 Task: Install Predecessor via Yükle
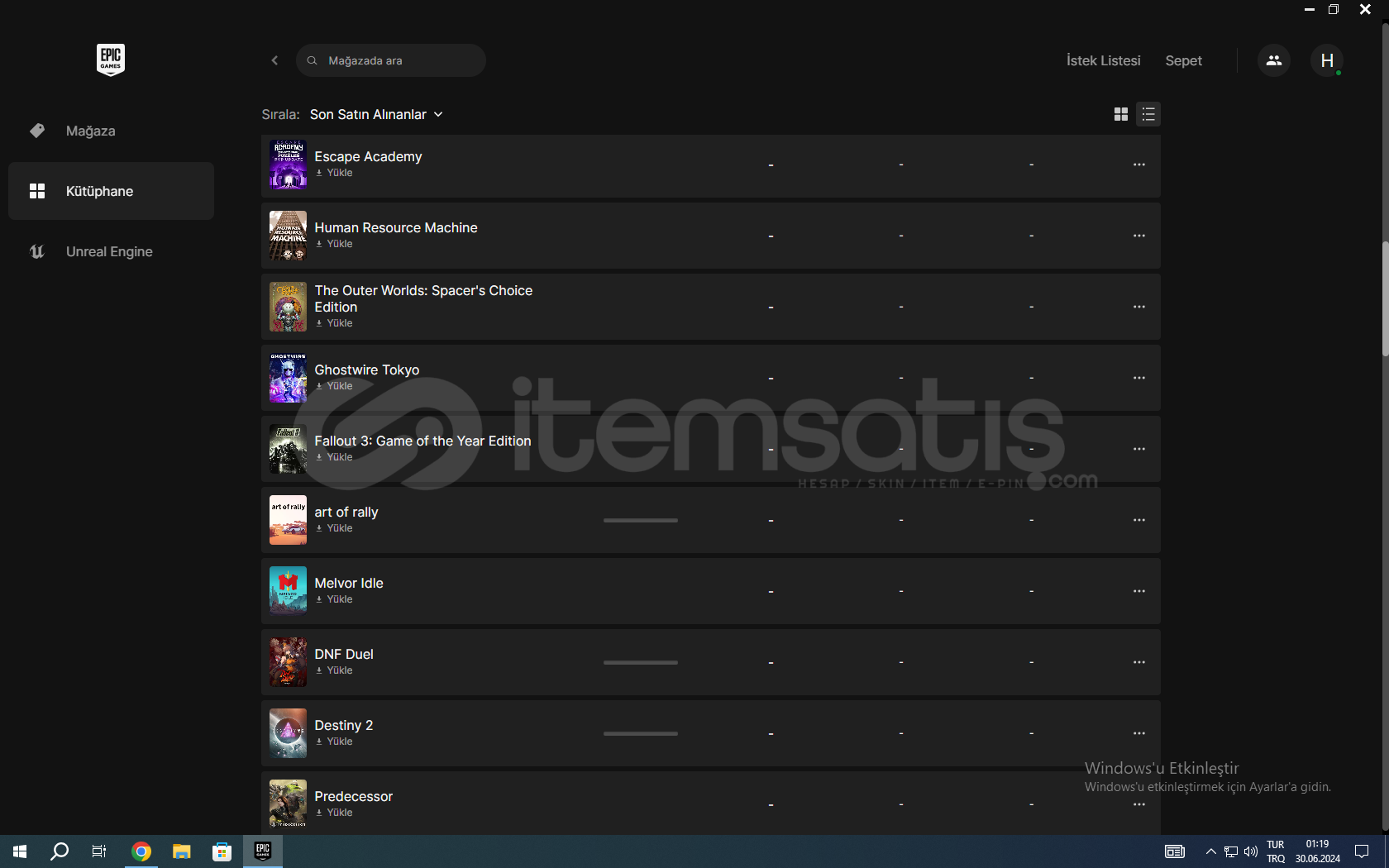point(334,813)
